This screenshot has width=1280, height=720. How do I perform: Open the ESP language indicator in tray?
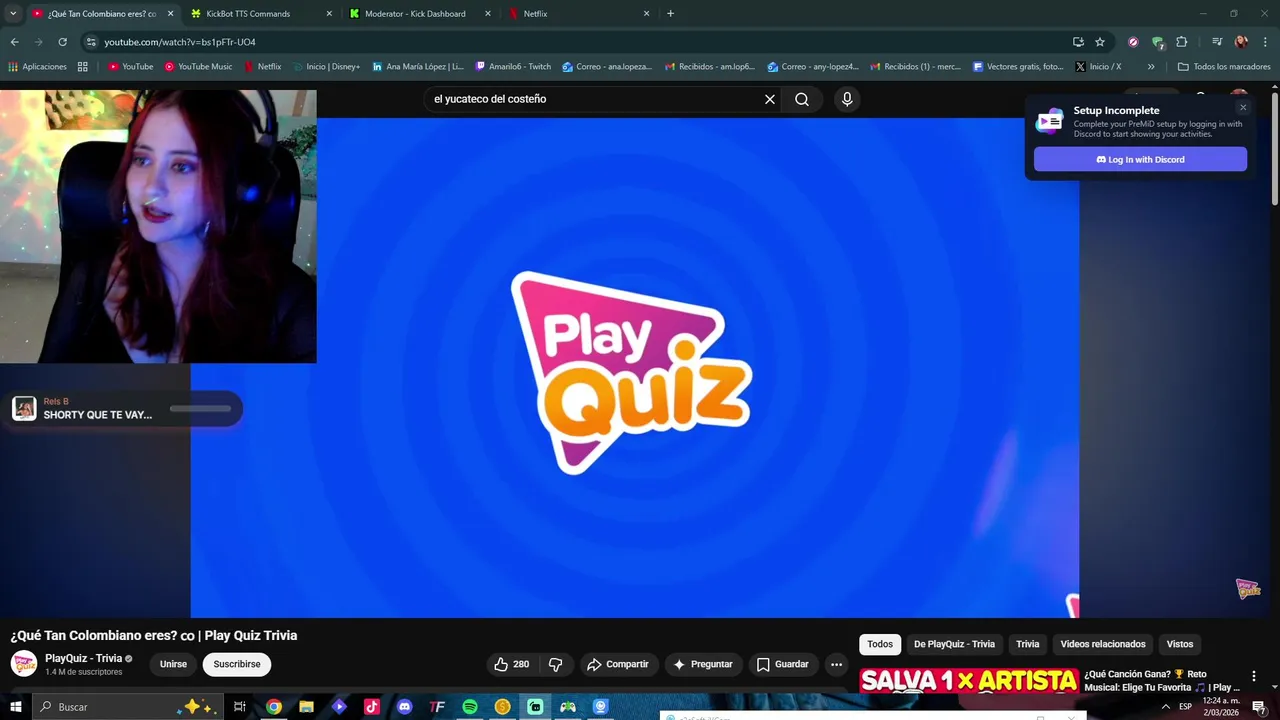pyautogui.click(x=1185, y=707)
